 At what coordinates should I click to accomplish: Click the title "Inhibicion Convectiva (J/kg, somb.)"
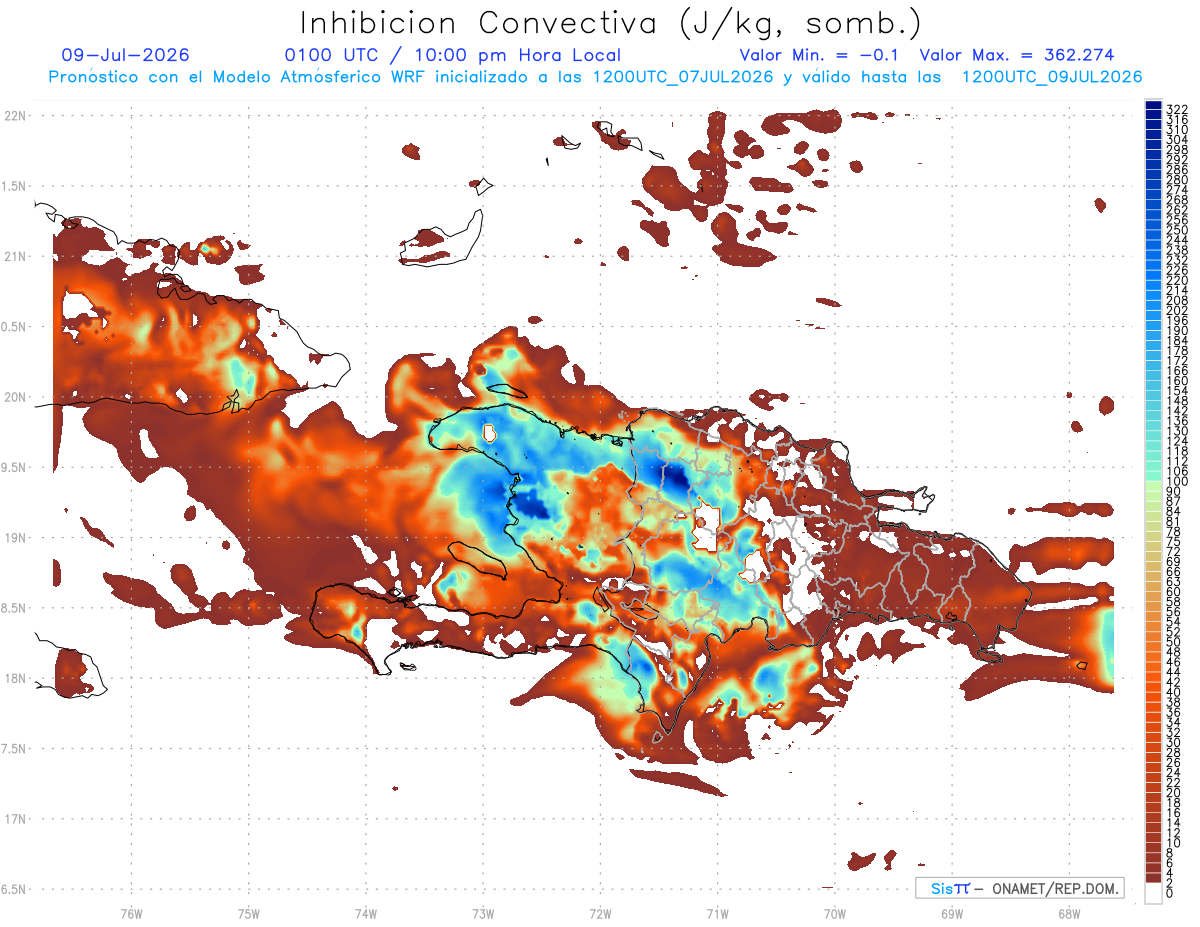tap(611, 23)
